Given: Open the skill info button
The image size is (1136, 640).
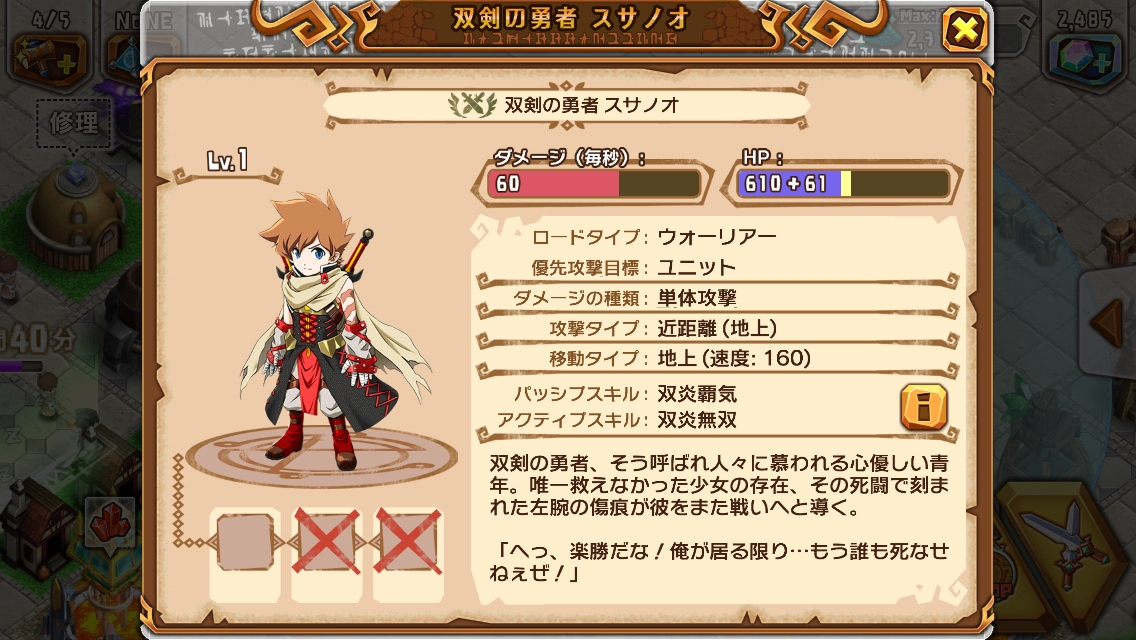Looking at the screenshot, I should [924, 407].
